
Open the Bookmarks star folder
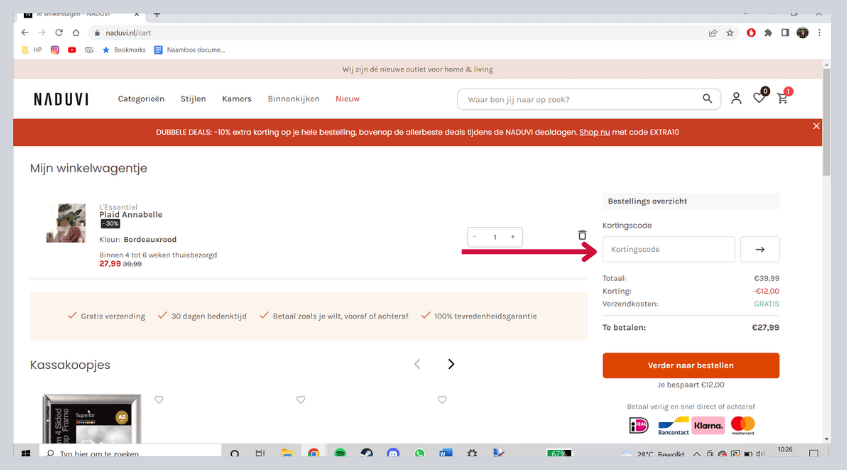pos(124,50)
